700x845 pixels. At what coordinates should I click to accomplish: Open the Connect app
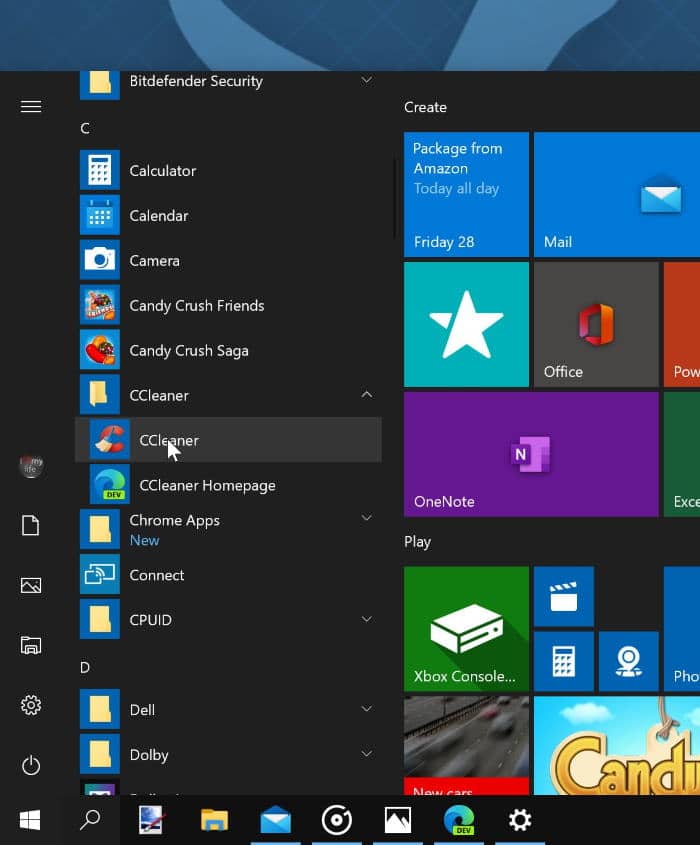(x=228, y=575)
